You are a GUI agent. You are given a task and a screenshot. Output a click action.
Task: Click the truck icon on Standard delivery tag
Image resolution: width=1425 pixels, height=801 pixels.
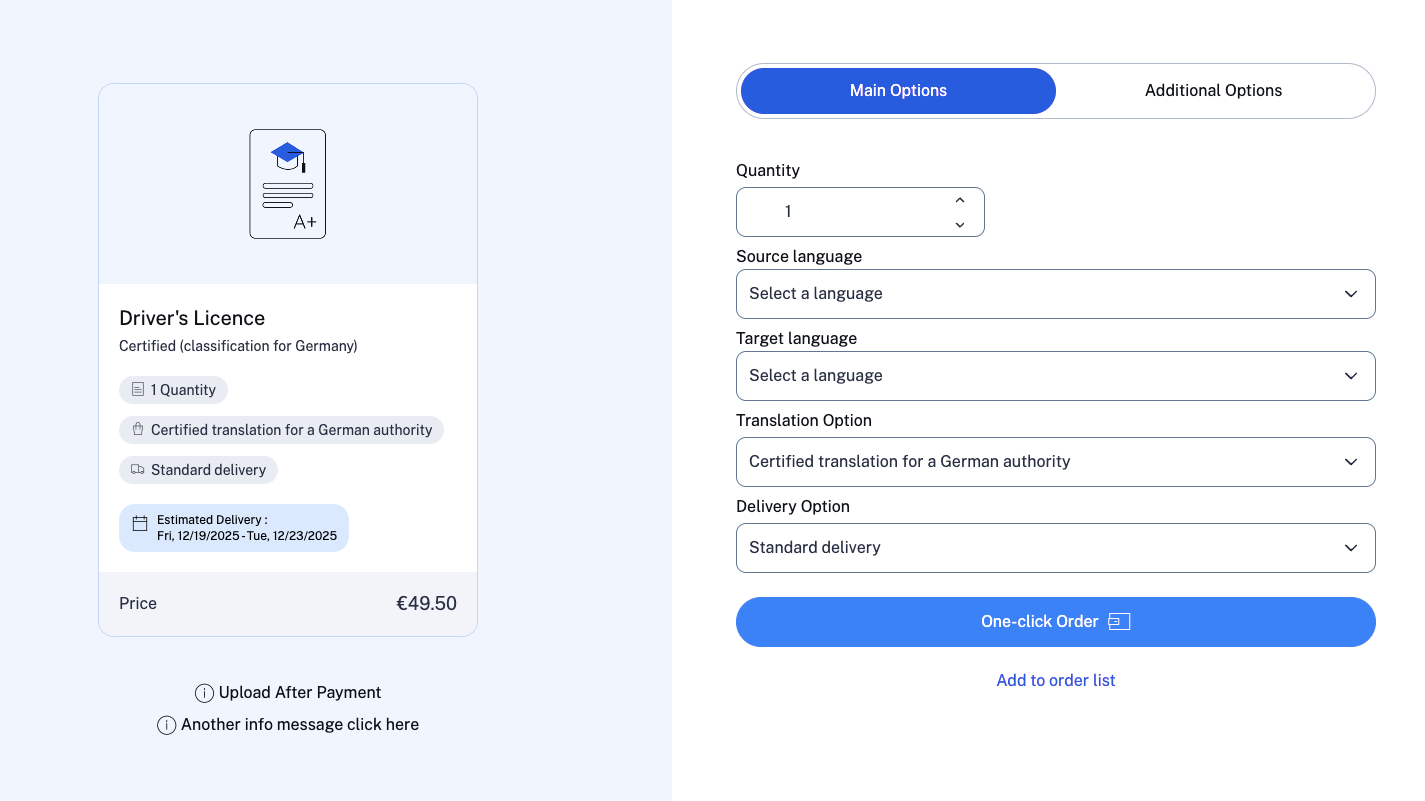(138, 469)
